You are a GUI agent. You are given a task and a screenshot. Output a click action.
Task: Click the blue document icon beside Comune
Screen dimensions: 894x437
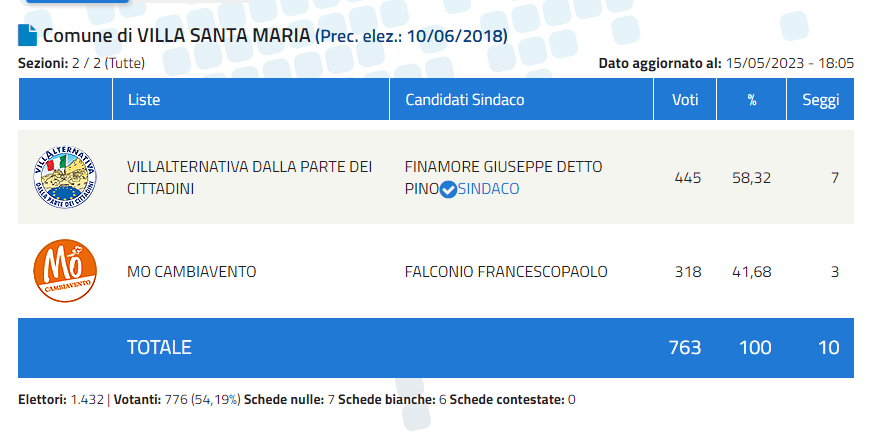27,35
